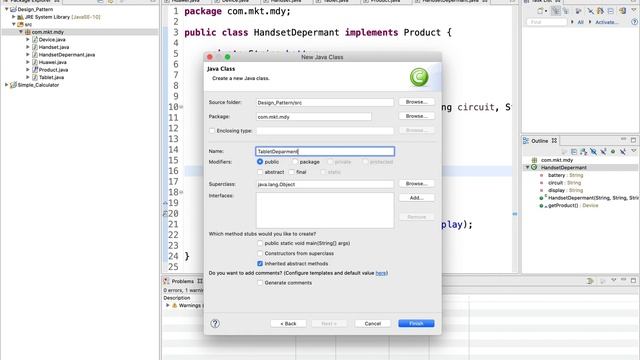Click the Outline hide non-public members icon
Image resolution: width=640 pixels, height=360 pixels.
(613, 151)
